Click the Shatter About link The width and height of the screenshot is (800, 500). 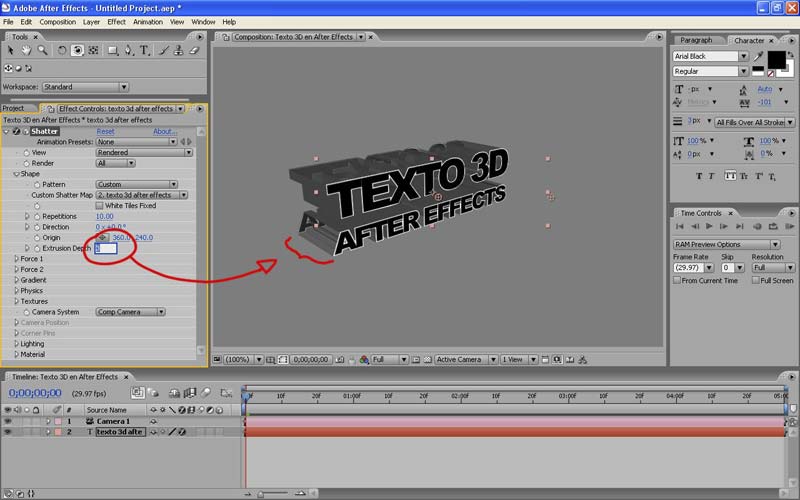click(165, 131)
